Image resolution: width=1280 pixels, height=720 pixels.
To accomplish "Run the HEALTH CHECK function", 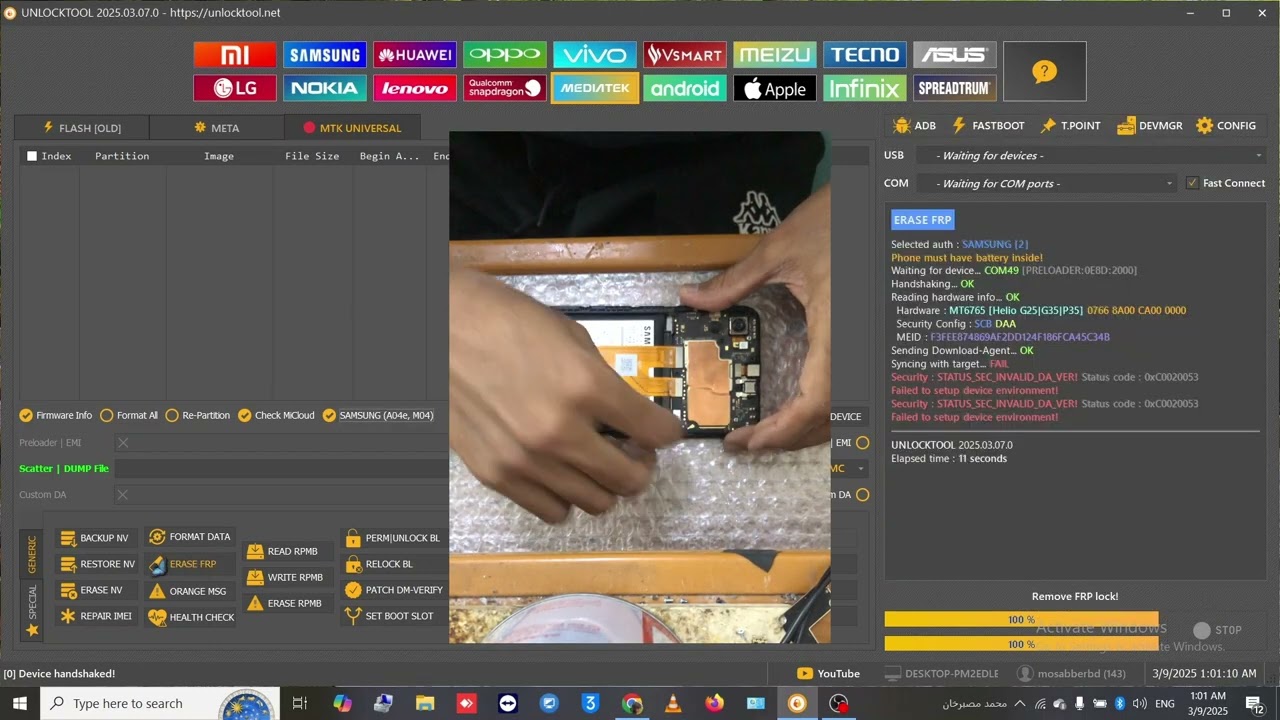I will coord(192,617).
